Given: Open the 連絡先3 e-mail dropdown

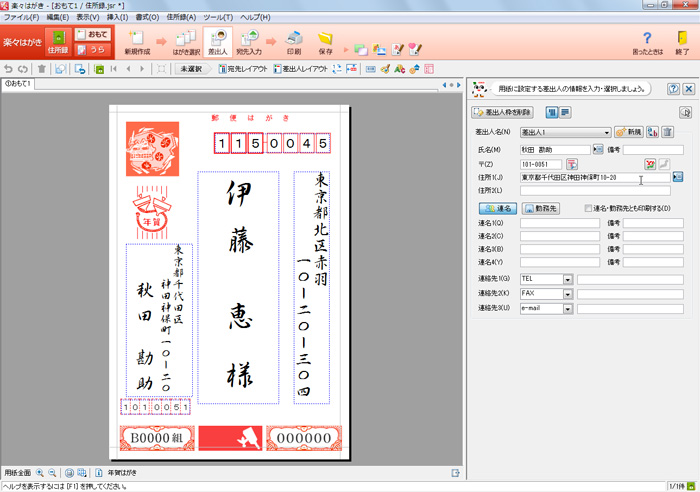Looking at the screenshot, I should point(567,309).
